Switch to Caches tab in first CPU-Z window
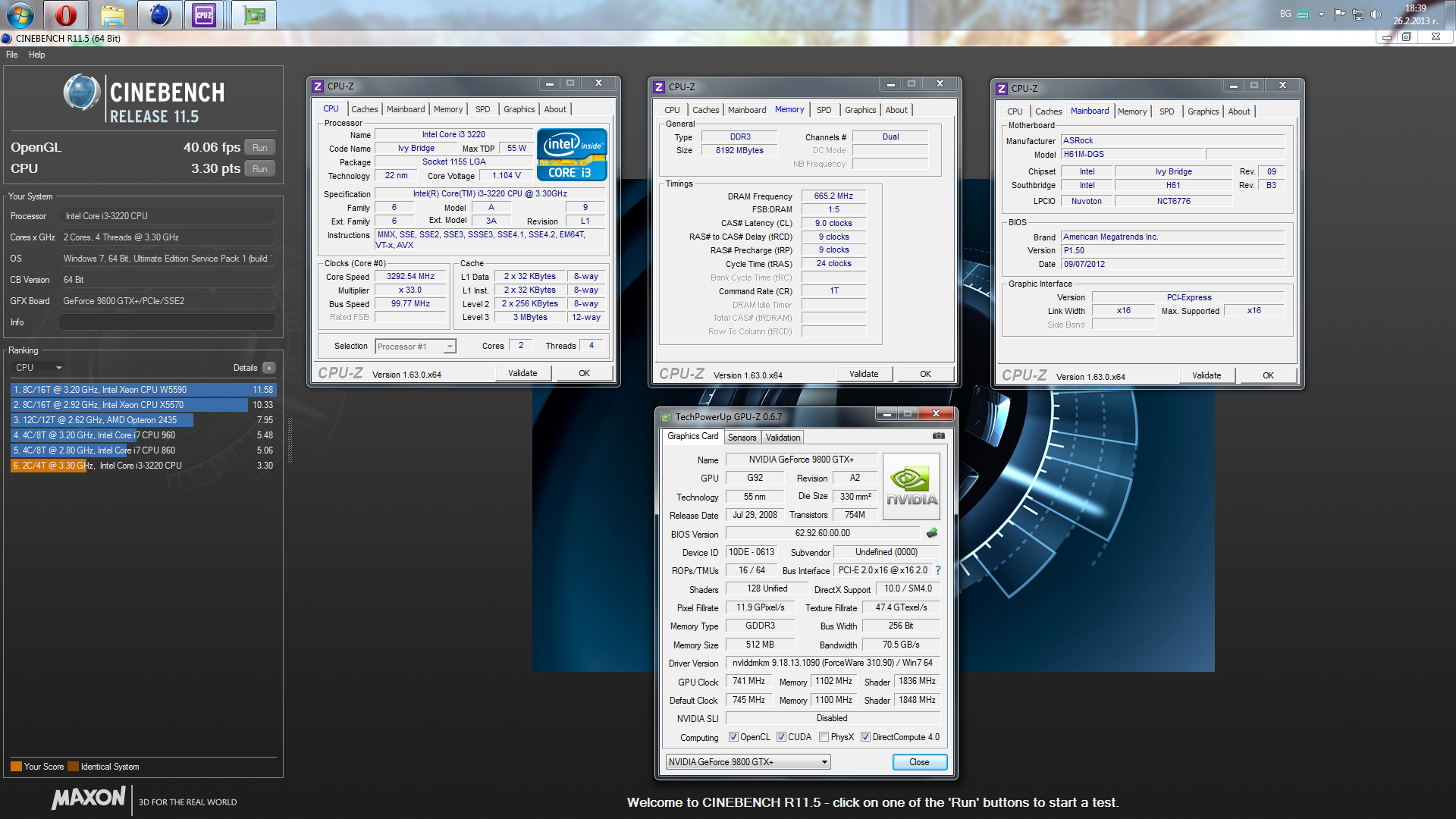 [364, 109]
